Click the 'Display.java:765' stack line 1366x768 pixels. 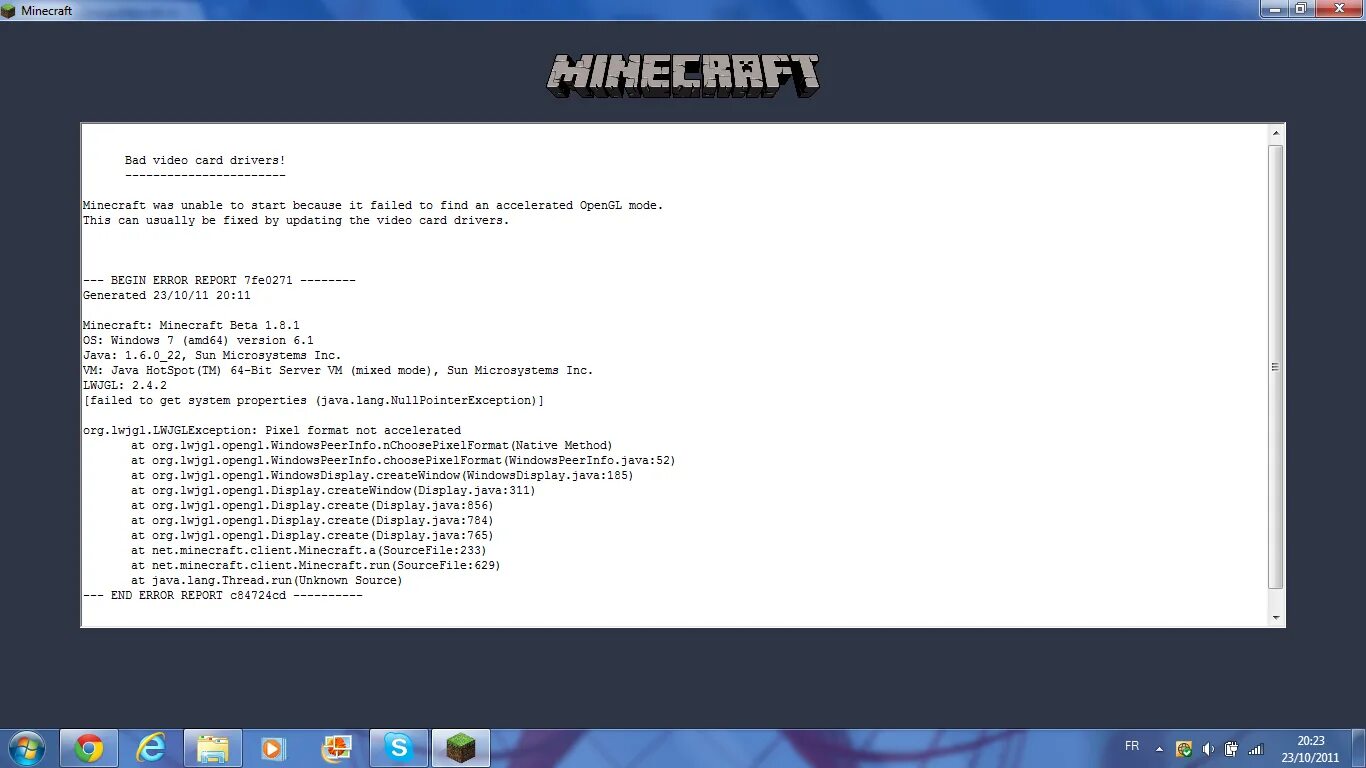312,535
